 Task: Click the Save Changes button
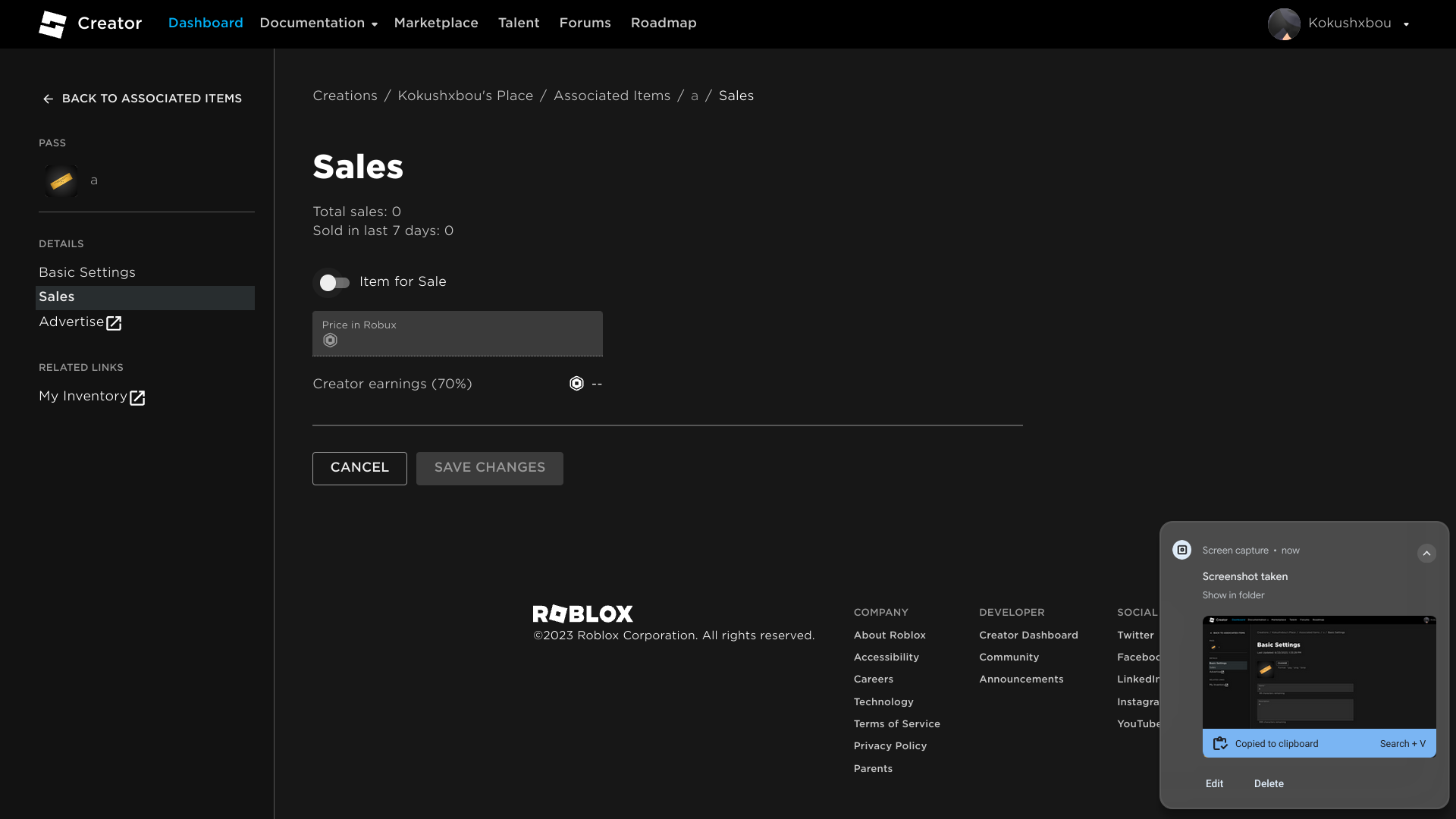[x=490, y=469]
